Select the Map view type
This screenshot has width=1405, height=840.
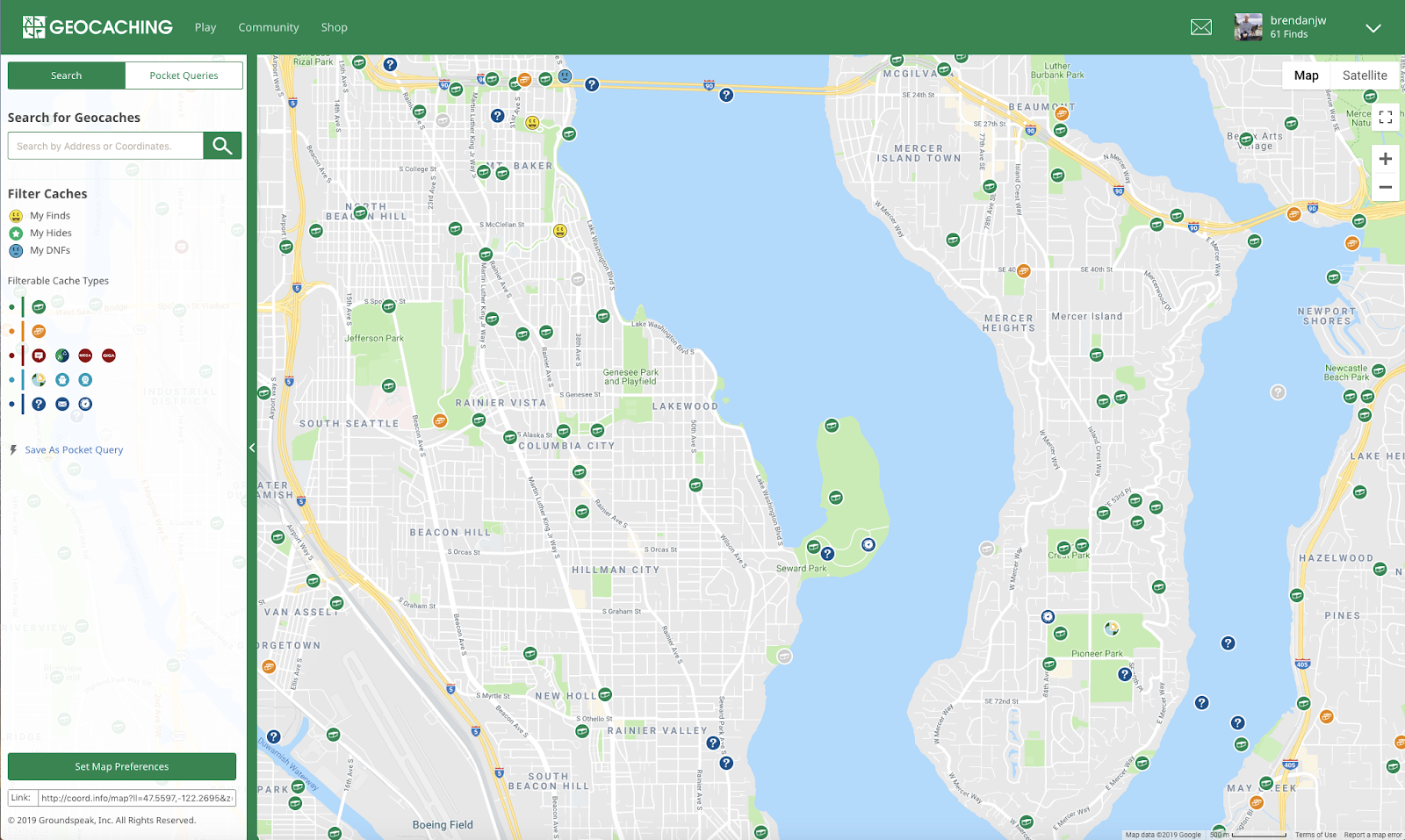[1306, 75]
